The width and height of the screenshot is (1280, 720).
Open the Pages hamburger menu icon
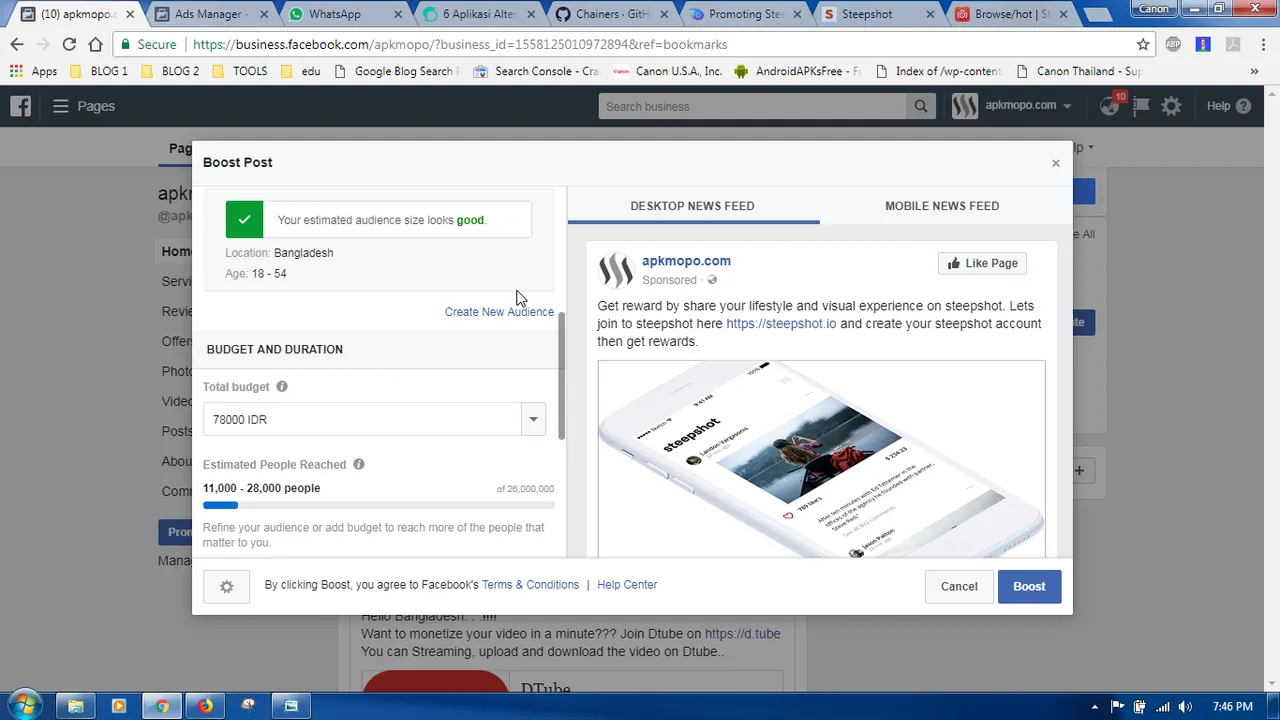tap(61, 106)
